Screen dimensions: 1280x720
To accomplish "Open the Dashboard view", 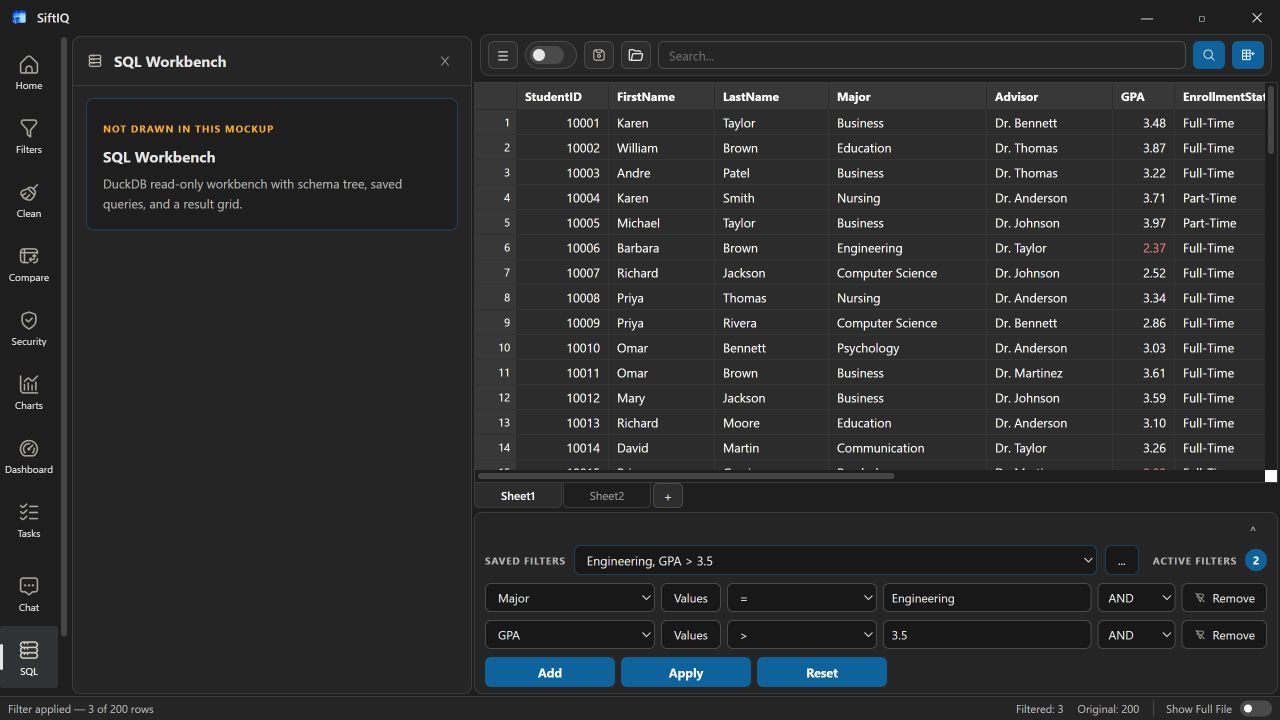I will coord(29,457).
